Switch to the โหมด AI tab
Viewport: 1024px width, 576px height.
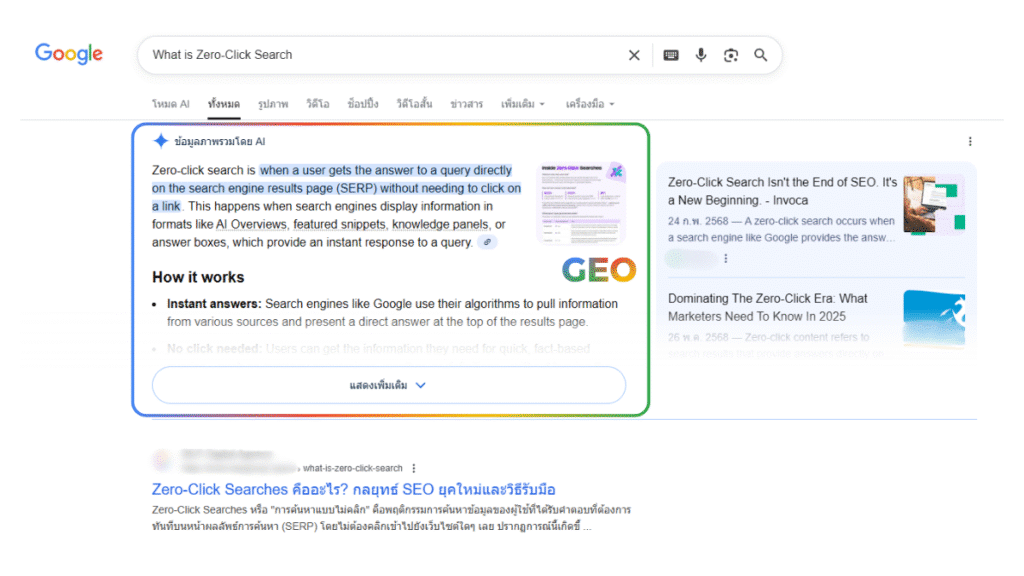point(170,104)
